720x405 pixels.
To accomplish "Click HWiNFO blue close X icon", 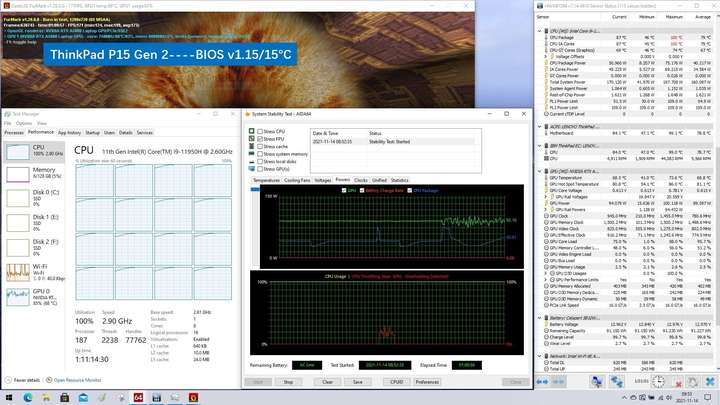I will point(710,382).
